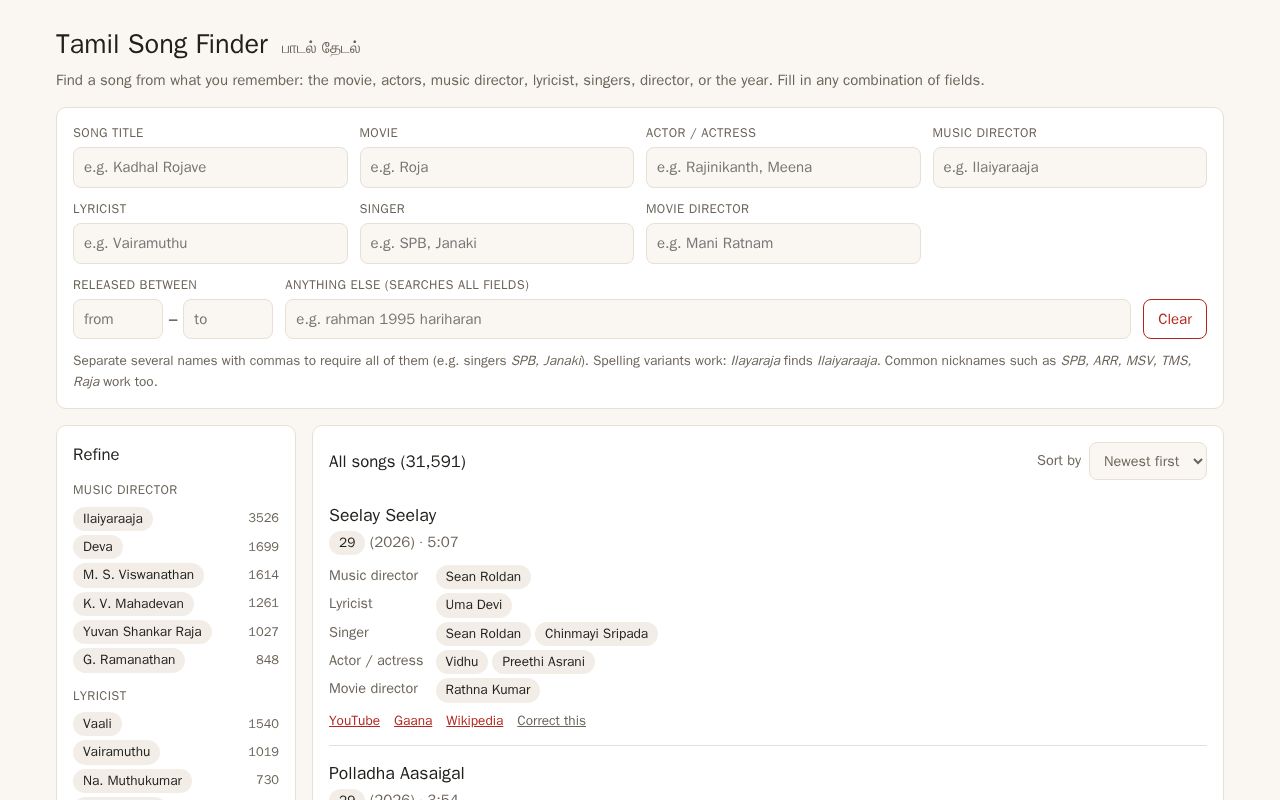Viewport: 1280px width, 800px height.
Task: Select the Vidhu actor tag
Action: click(462, 662)
